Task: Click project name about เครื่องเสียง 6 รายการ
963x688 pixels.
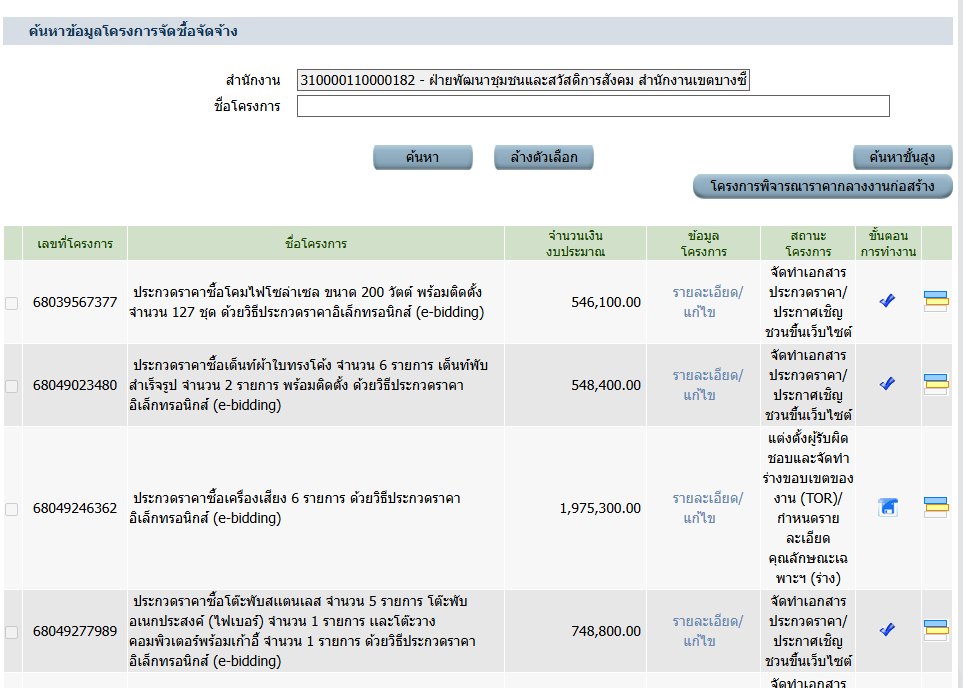Action: point(295,508)
